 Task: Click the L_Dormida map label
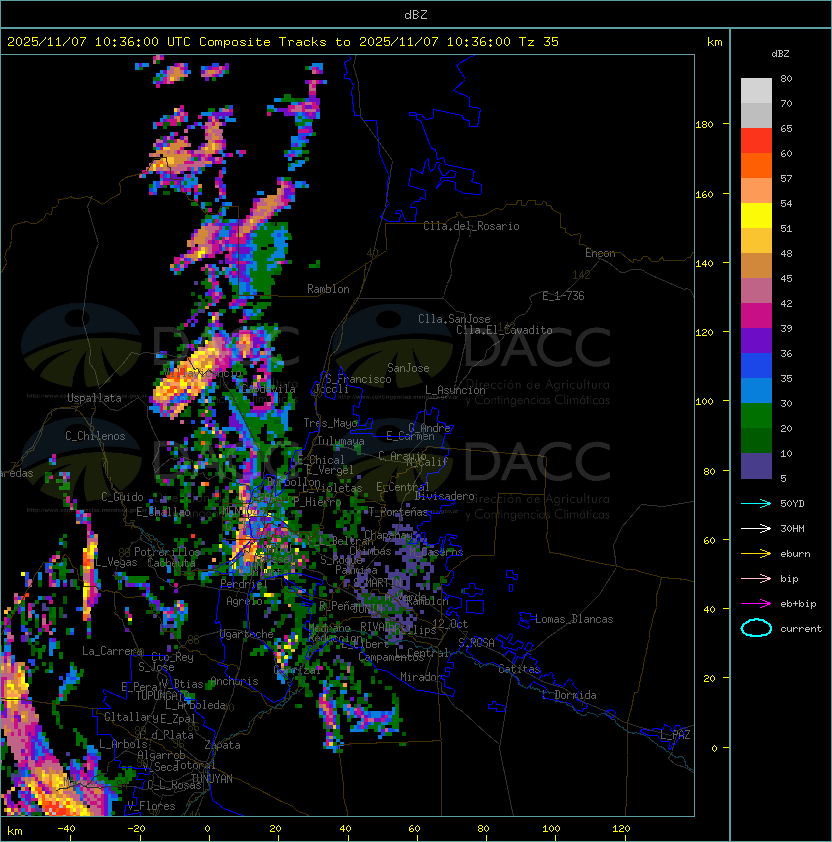click(569, 695)
